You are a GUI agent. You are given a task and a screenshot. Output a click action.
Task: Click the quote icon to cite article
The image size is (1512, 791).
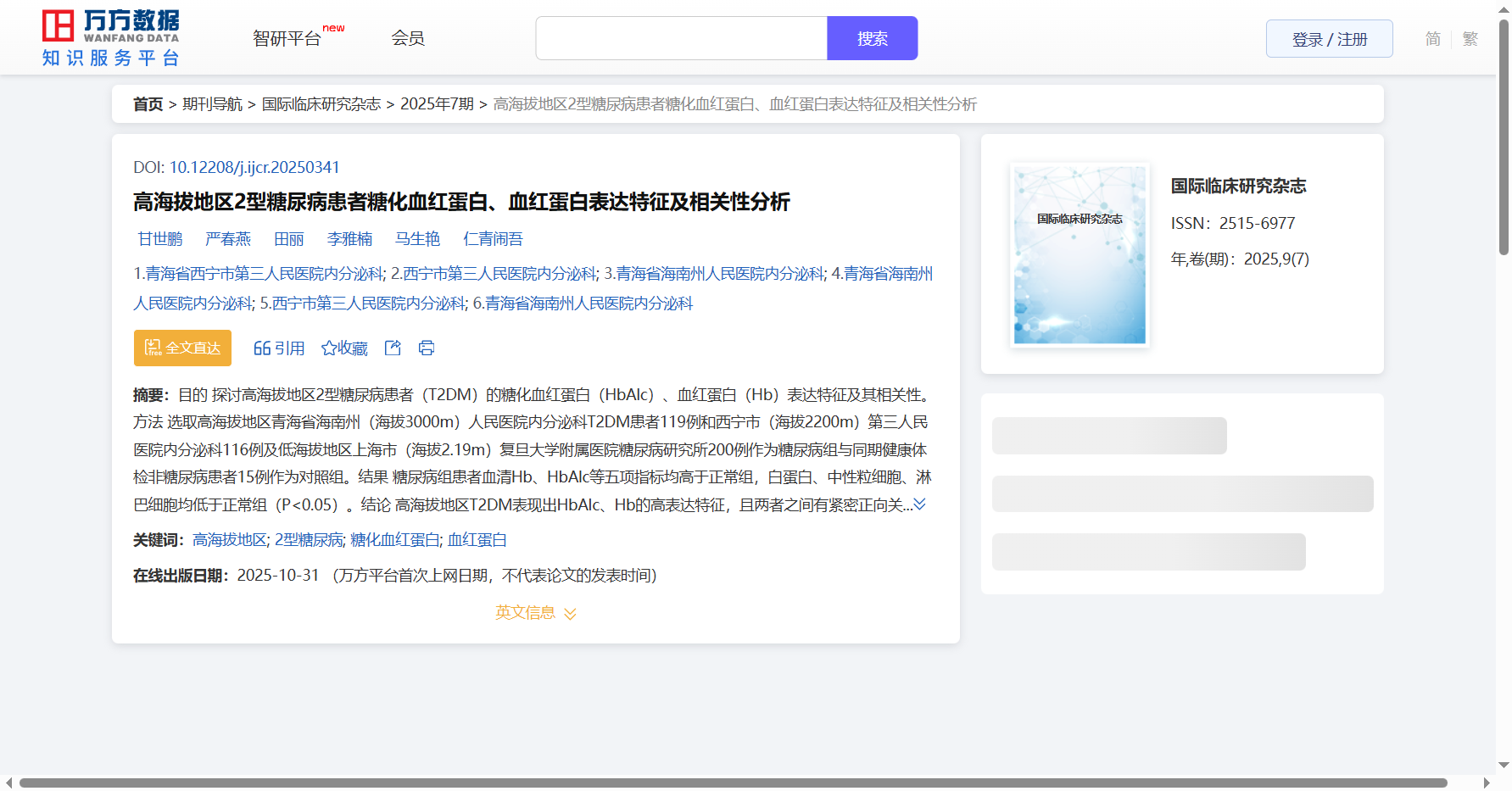(x=278, y=348)
